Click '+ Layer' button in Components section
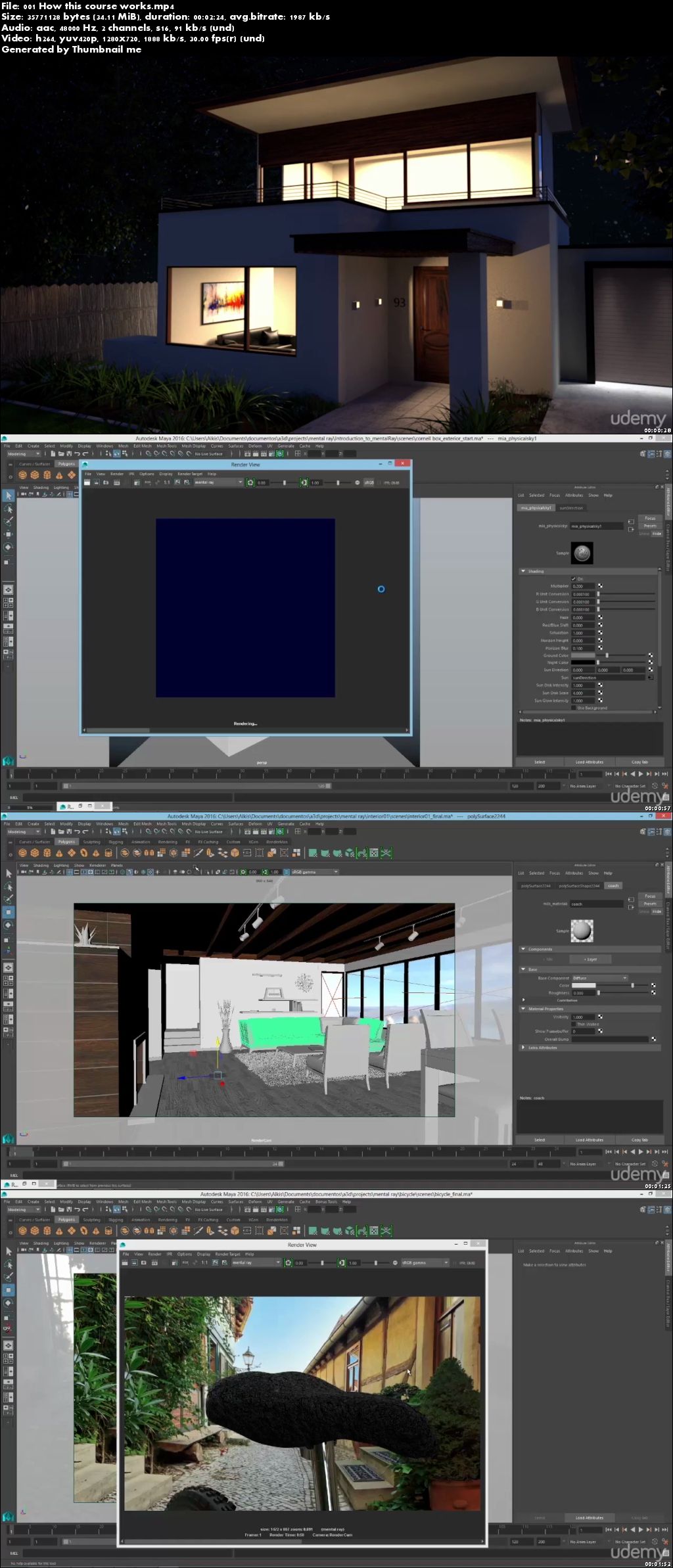The width and height of the screenshot is (673, 1568). 590,959
